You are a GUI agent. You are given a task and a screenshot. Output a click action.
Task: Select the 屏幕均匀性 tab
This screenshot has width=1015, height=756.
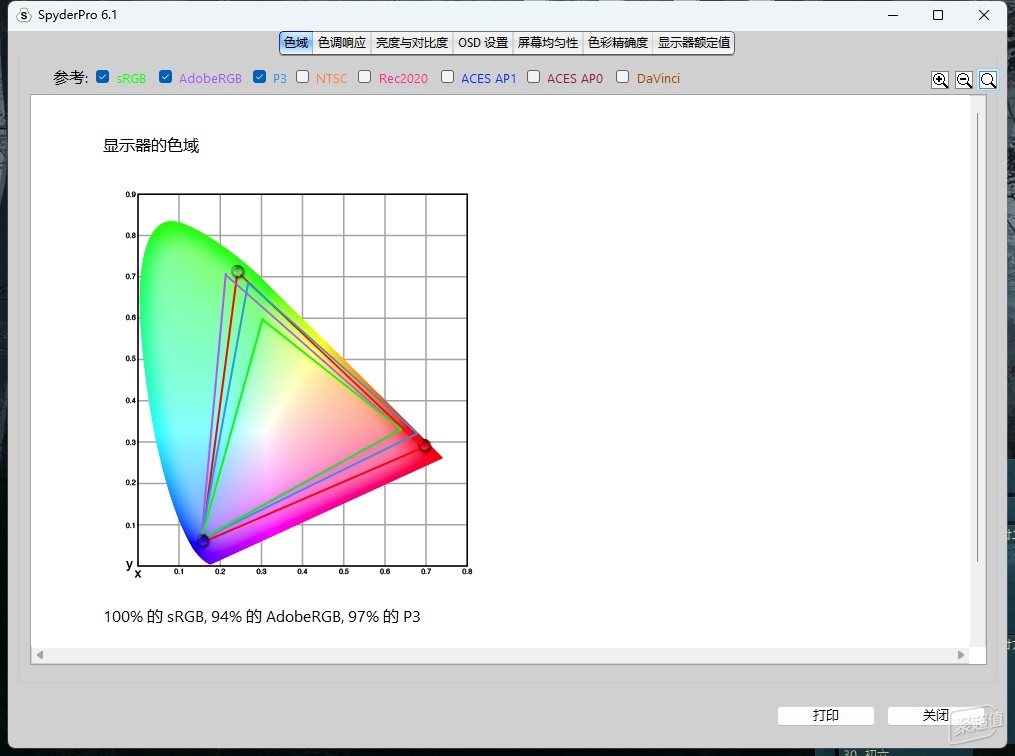coord(548,43)
